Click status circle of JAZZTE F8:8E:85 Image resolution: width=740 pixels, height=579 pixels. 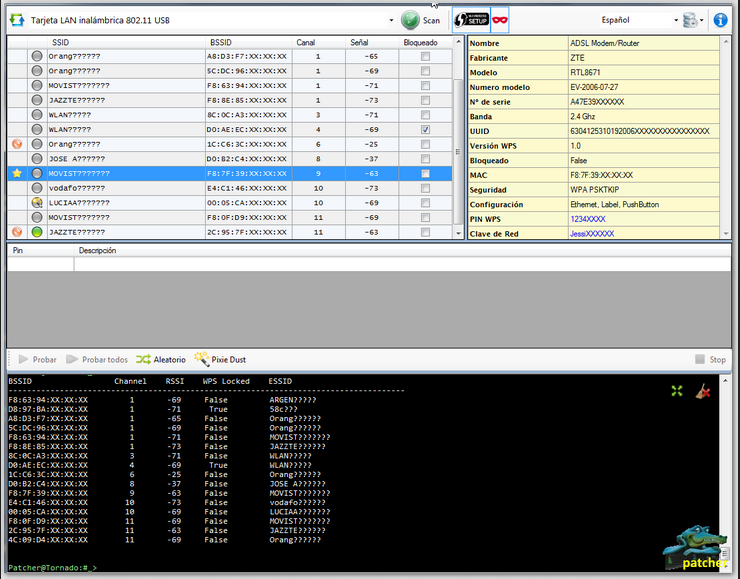click(x=37, y=100)
